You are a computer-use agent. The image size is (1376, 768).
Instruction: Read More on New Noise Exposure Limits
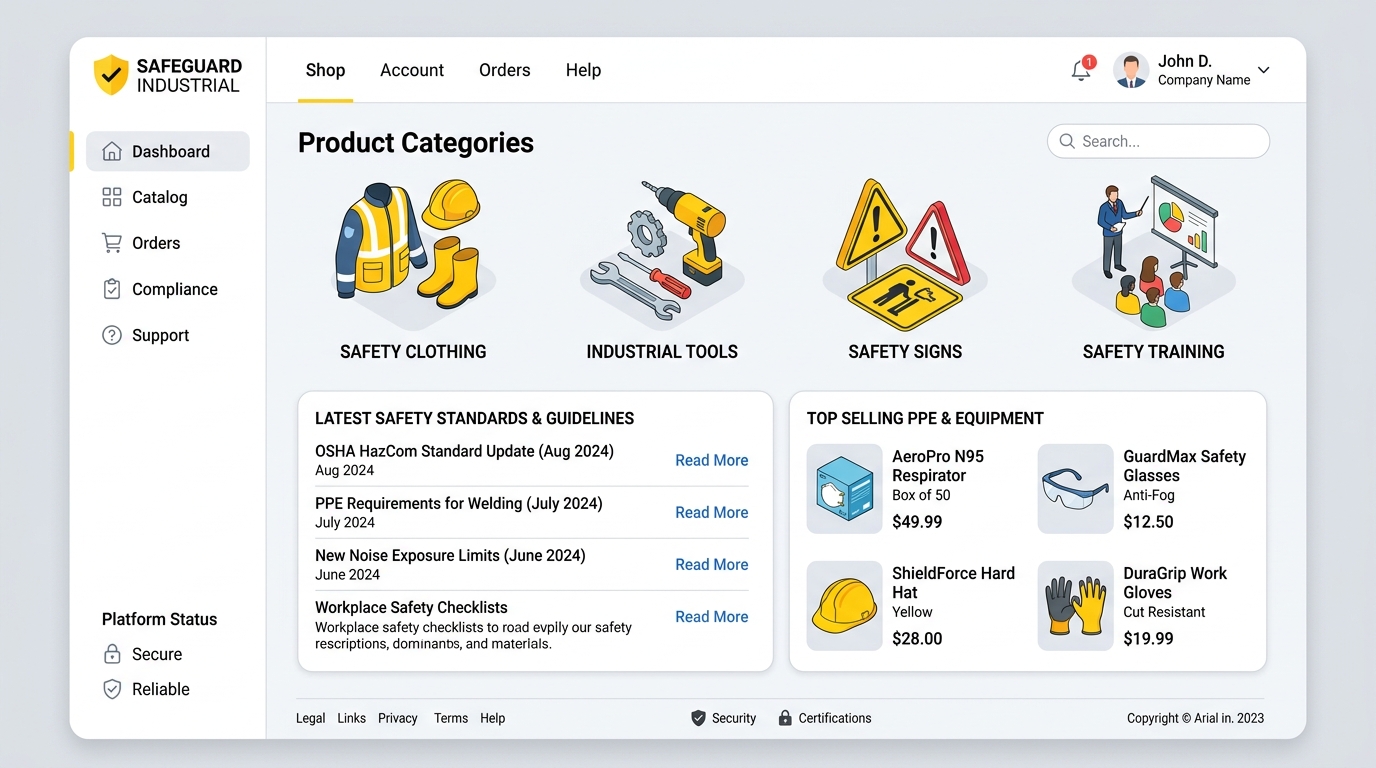click(712, 564)
